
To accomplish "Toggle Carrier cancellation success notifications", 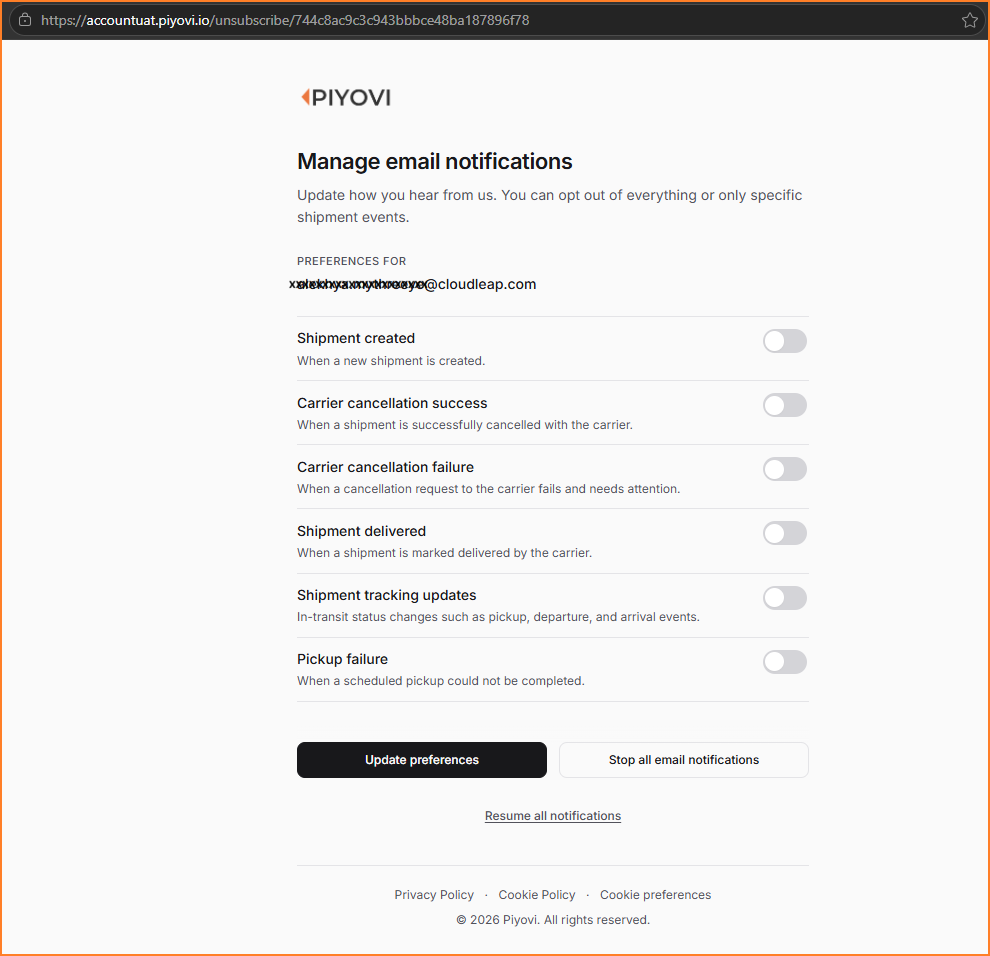I will tap(785, 405).
